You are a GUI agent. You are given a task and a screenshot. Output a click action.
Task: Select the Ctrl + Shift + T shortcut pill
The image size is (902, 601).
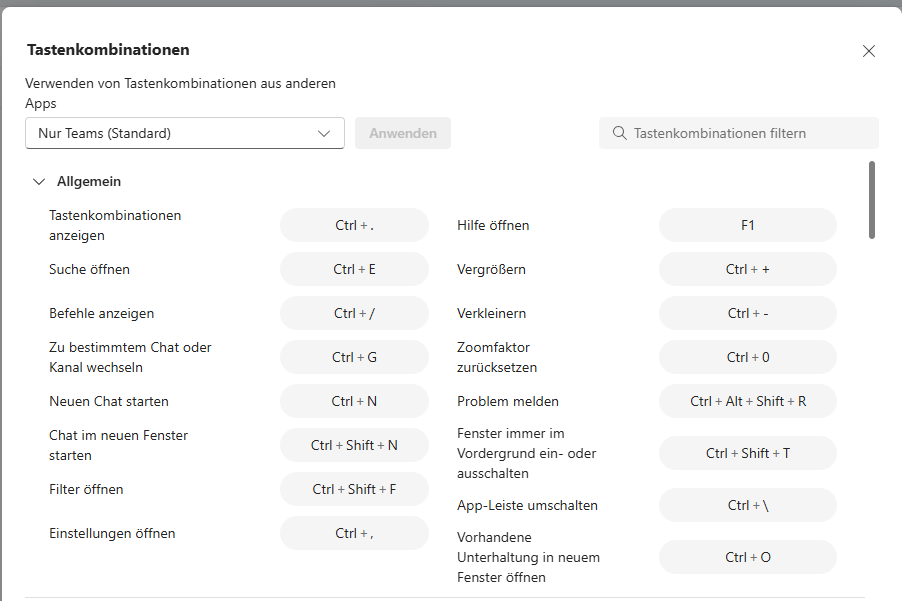[x=748, y=453]
